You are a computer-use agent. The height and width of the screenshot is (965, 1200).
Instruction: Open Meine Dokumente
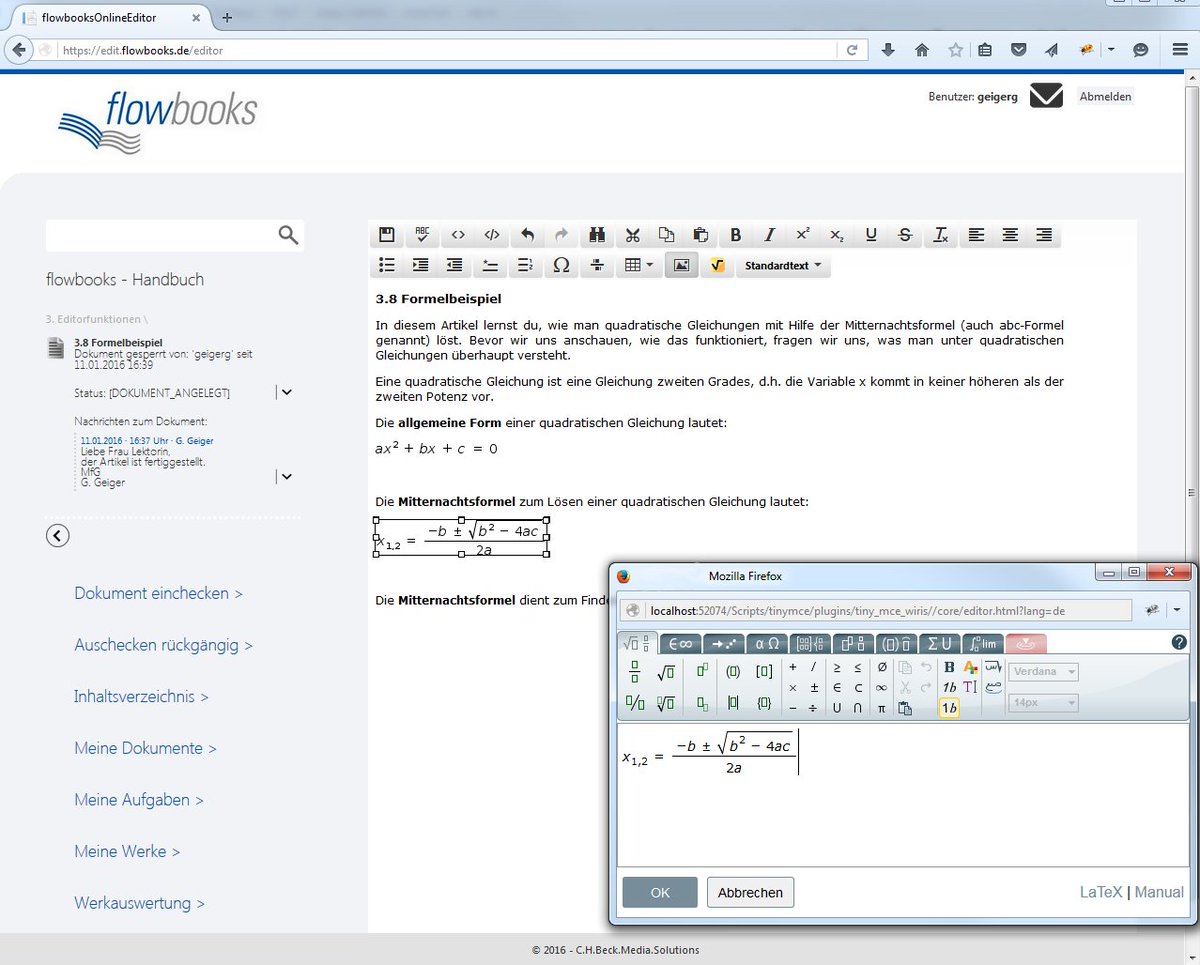point(145,748)
